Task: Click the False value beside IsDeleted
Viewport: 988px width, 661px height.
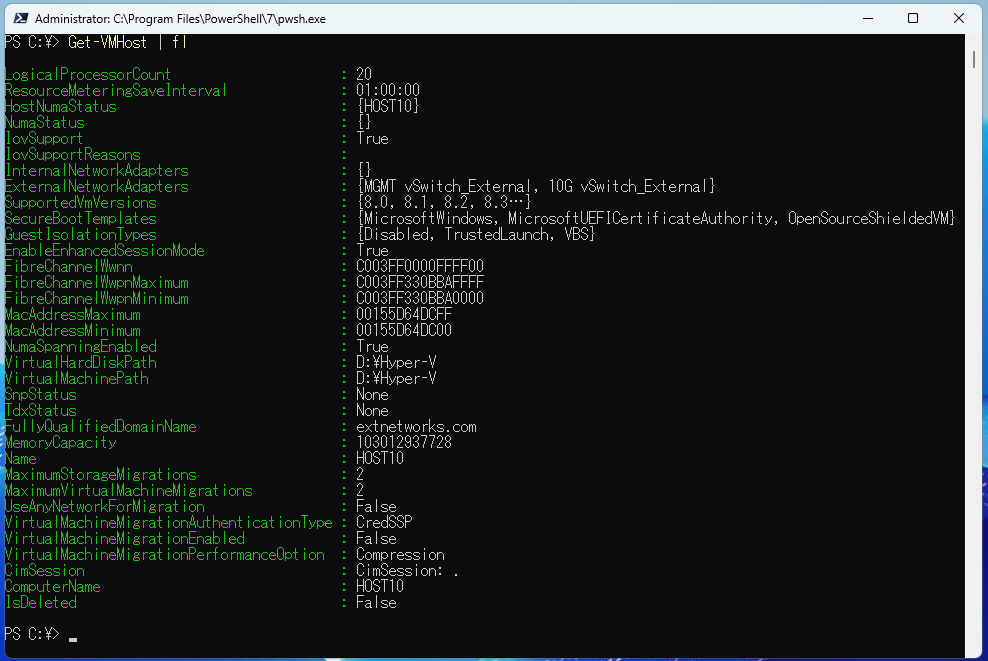Action: 375,602
